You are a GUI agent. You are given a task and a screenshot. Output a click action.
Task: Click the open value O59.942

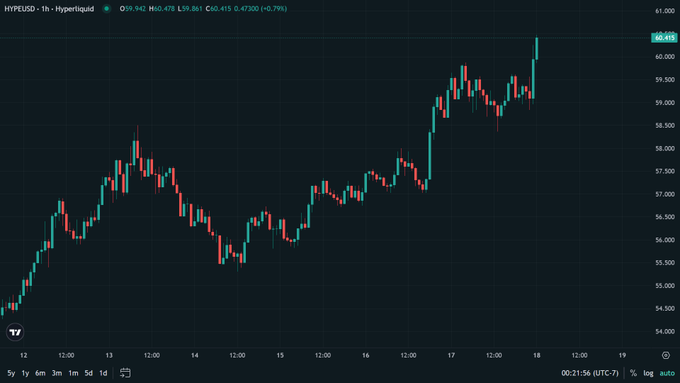click(x=133, y=9)
